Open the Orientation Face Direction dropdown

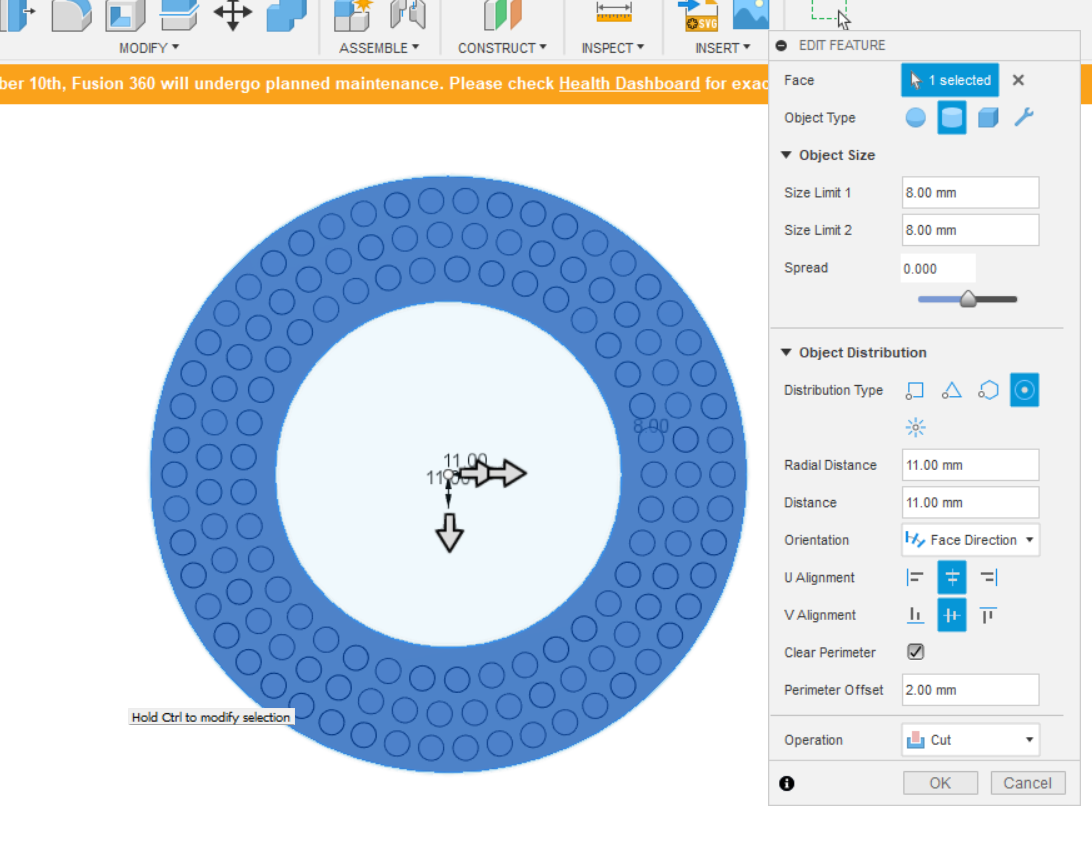pyautogui.click(x=969, y=540)
